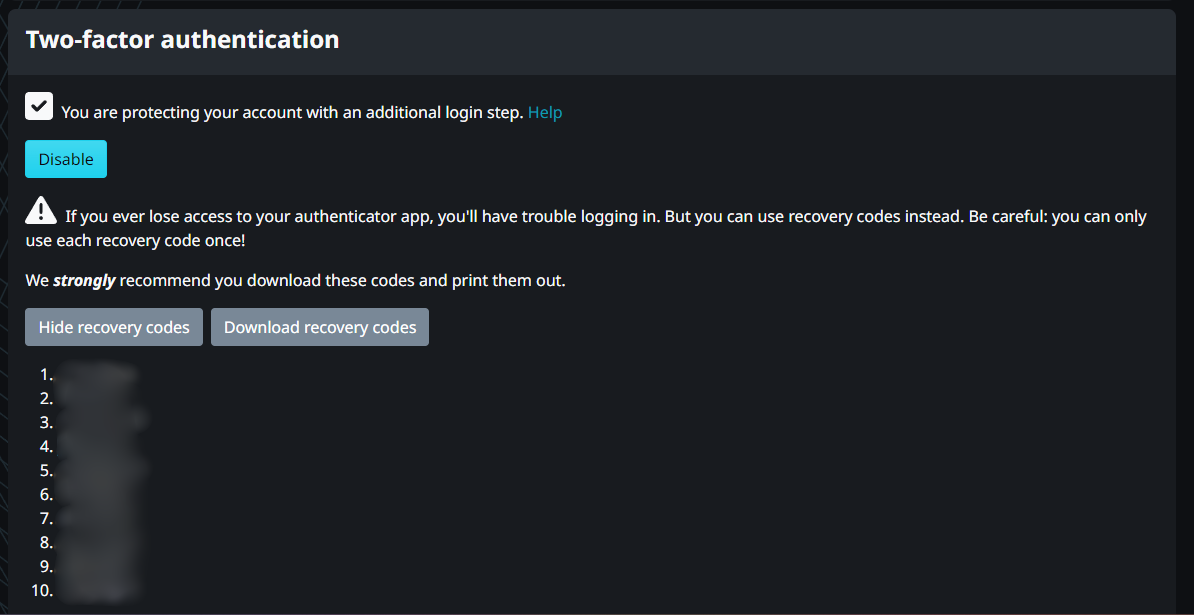Click the ninth recovery code
Screen dimensions: 1194x615
(97, 567)
